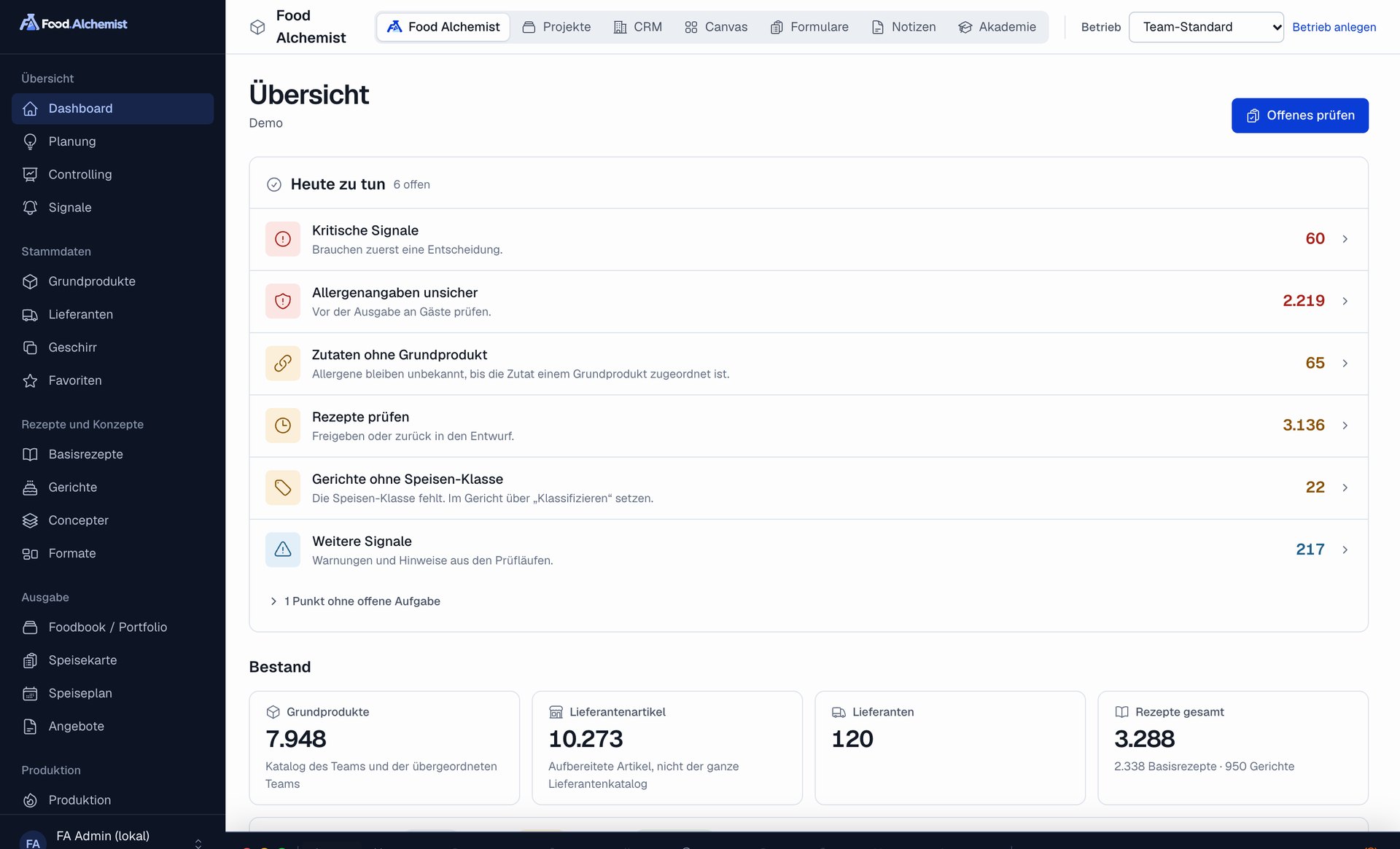1400x849 pixels.
Task: Open the chevron next to 3.136
Action: point(1345,426)
